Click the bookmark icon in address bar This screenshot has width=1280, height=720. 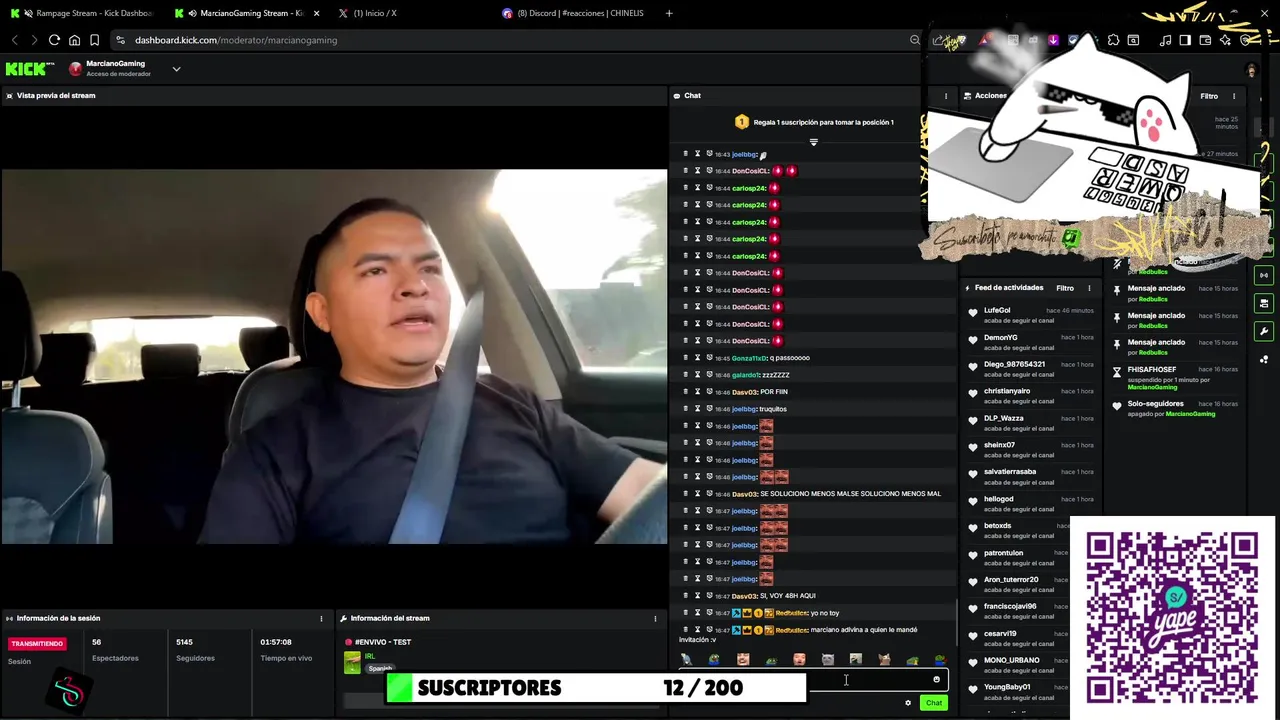(94, 40)
